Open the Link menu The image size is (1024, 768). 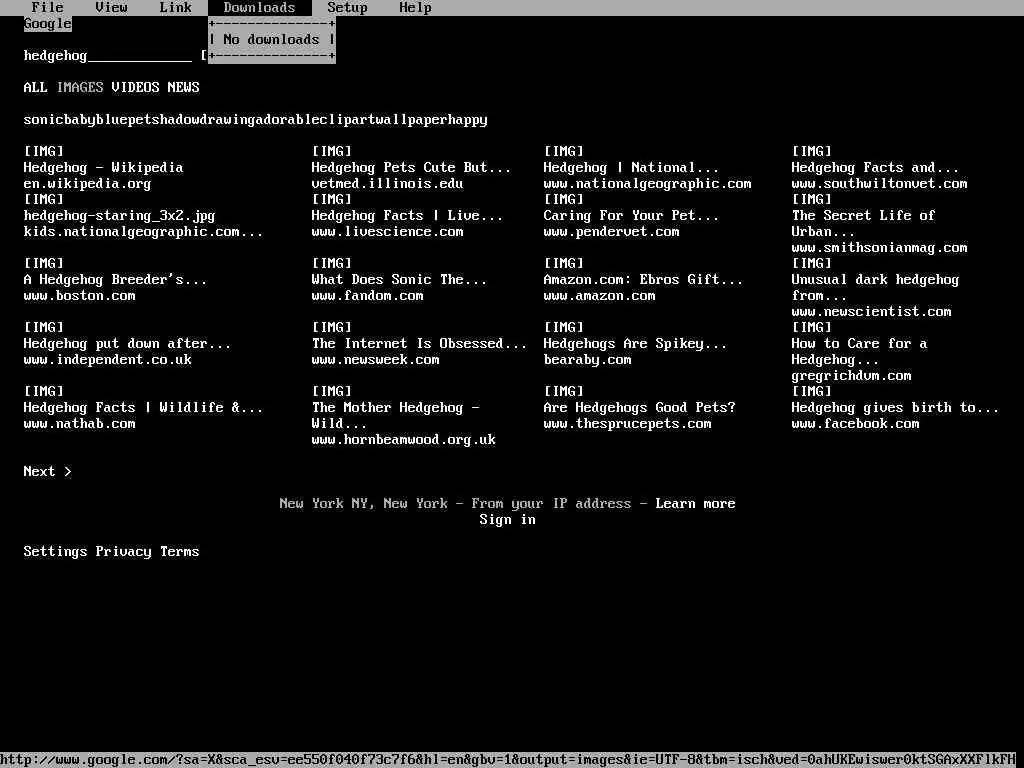(x=176, y=8)
